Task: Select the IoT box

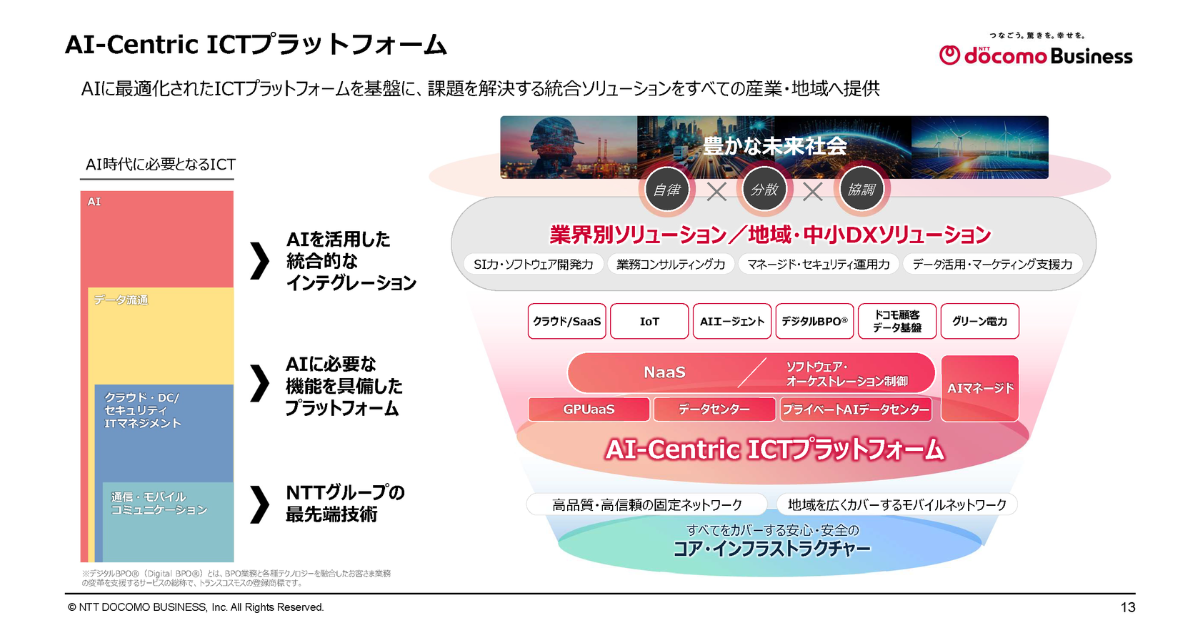Action: tap(649, 322)
